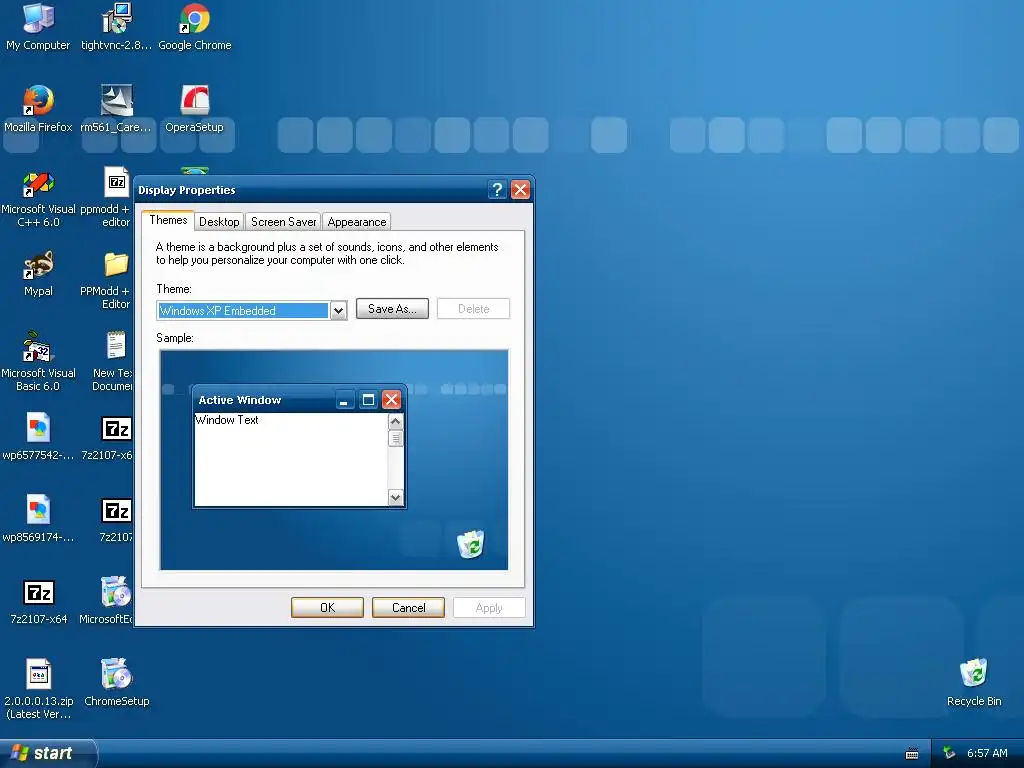The height and width of the screenshot is (768, 1024).
Task: Open the Windows start menu
Action: pyautogui.click(x=48, y=753)
